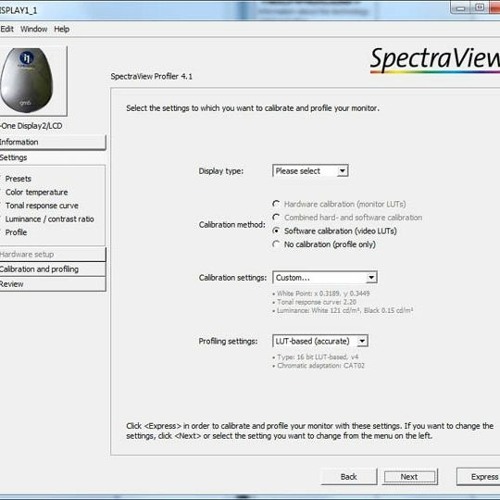Screen dimensions: 500x500
Task: Open the Window menu
Action: pyautogui.click(x=34, y=29)
